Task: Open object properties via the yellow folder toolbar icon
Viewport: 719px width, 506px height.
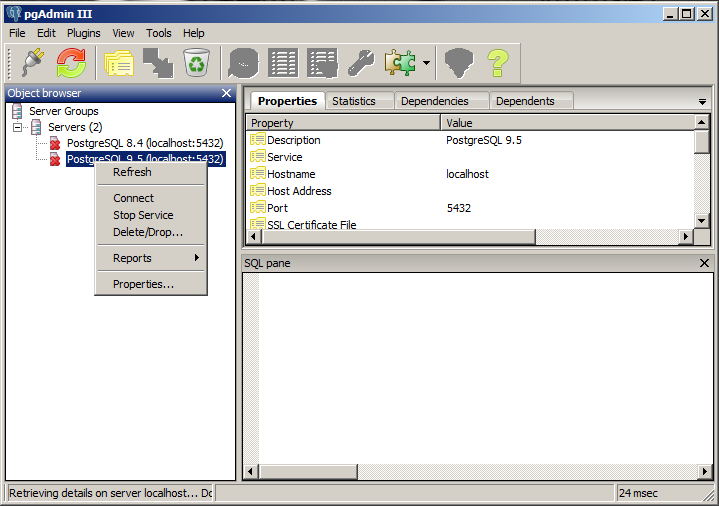Action: [119, 63]
